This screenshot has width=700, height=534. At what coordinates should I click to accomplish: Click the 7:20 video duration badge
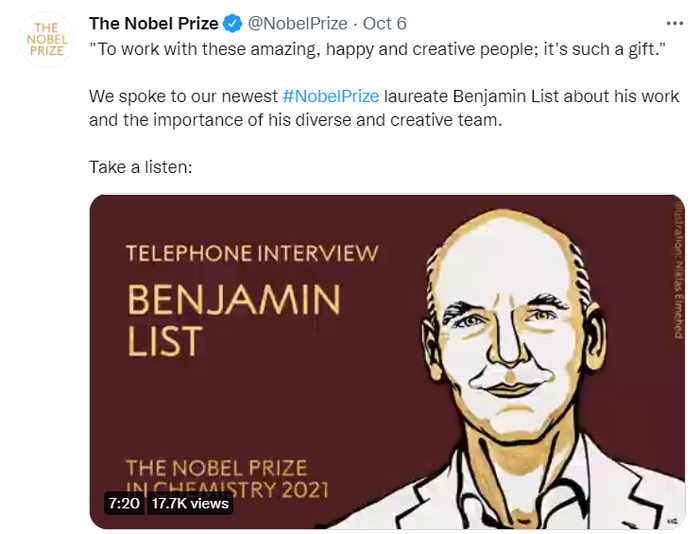tap(122, 503)
